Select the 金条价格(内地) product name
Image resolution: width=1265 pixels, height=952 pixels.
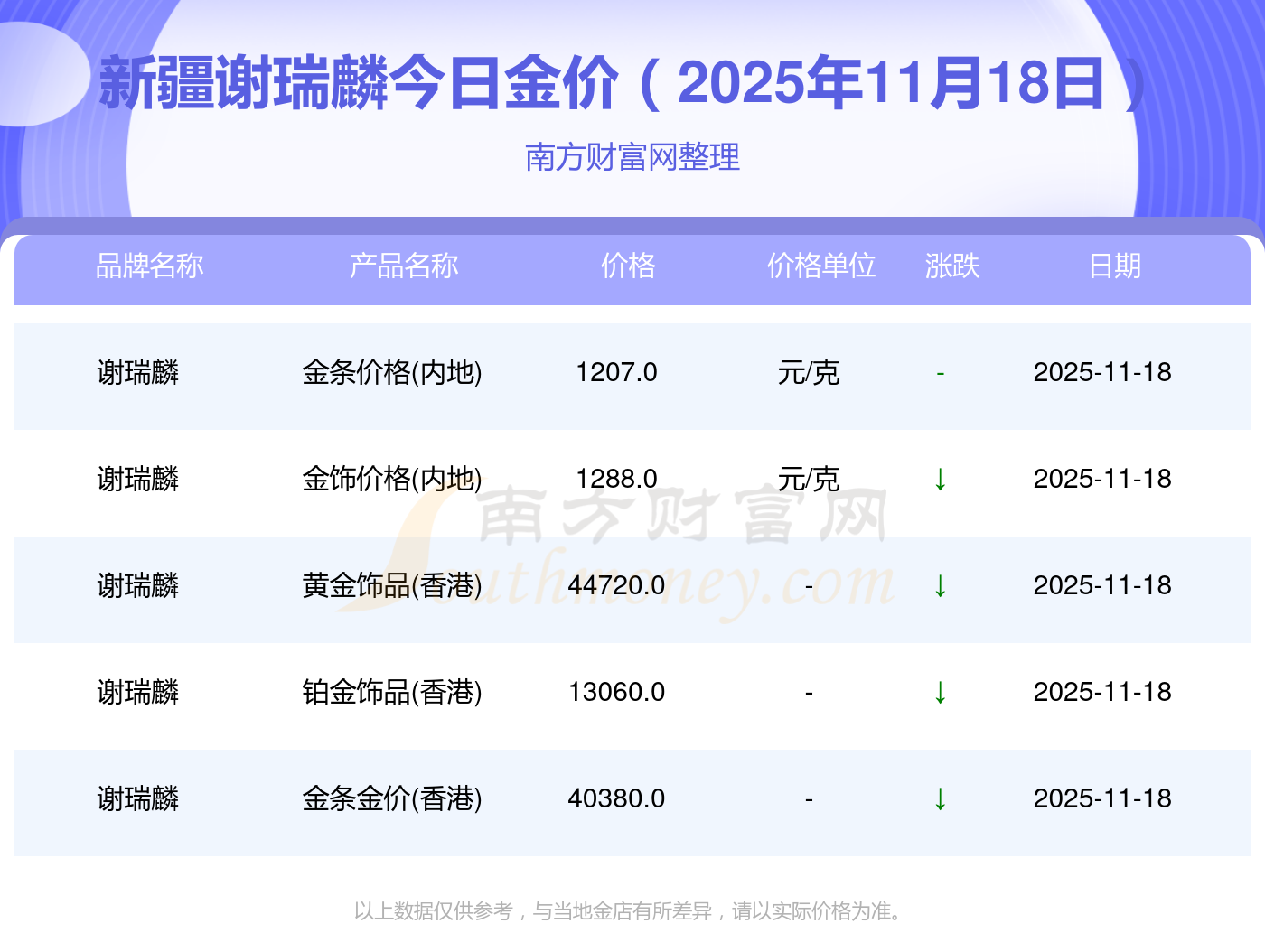[x=392, y=372]
